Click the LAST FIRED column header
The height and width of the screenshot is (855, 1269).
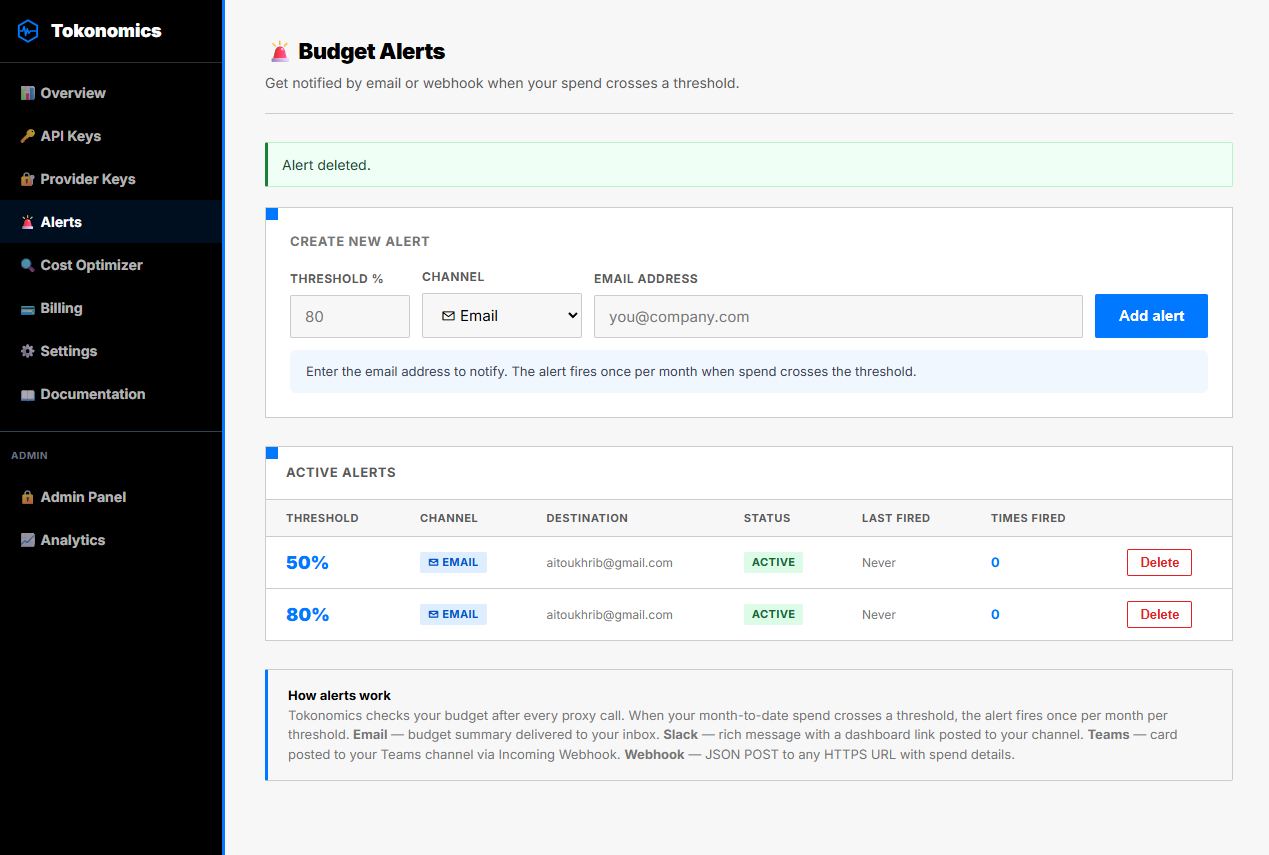tap(896, 518)
